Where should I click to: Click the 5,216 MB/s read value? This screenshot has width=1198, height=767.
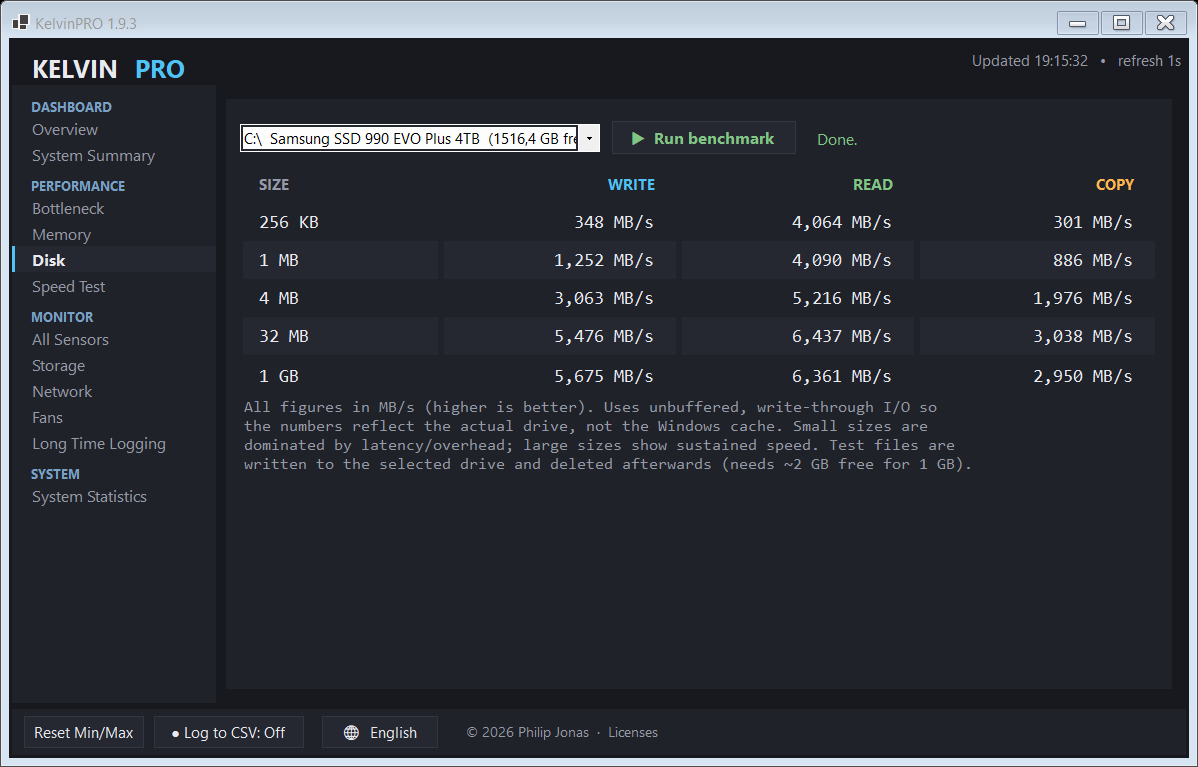click(x=841, y=298)
